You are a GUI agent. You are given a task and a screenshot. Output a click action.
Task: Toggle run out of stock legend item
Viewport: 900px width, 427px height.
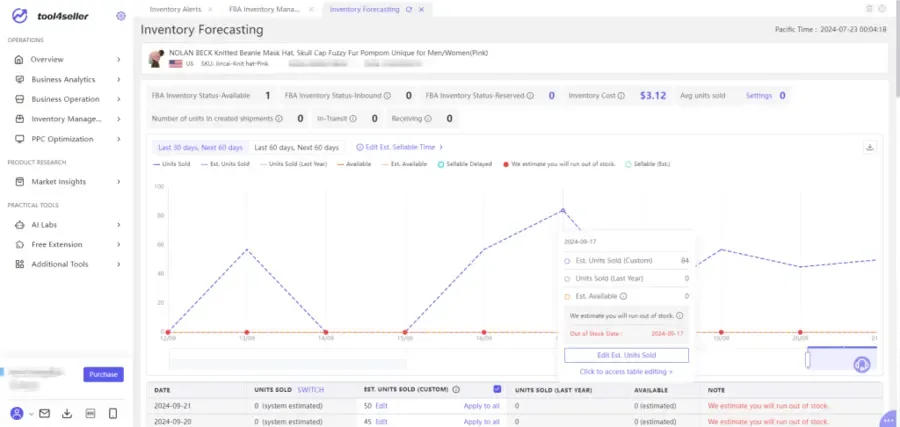click(559, 164)
